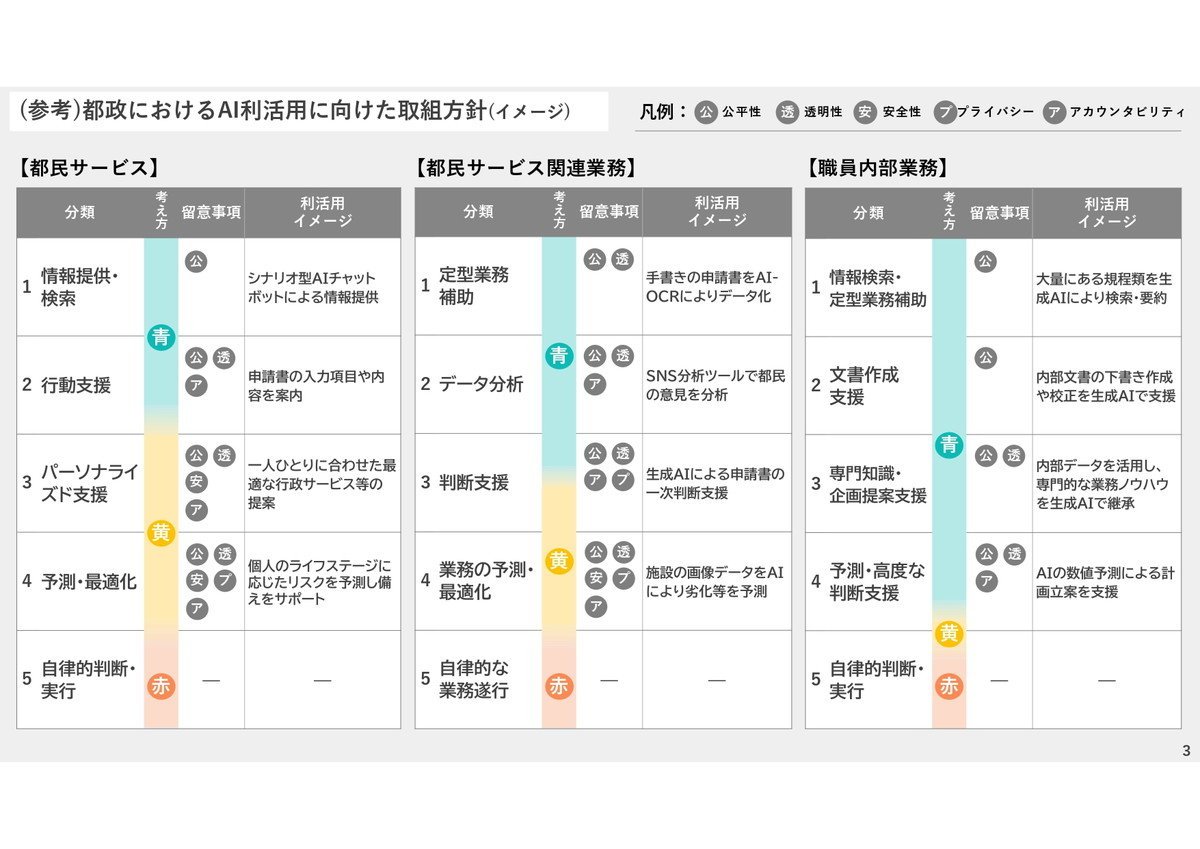Click the 赤 circle in 都民サービス table
Screen dimensions: 1200x849
[161, 686]
